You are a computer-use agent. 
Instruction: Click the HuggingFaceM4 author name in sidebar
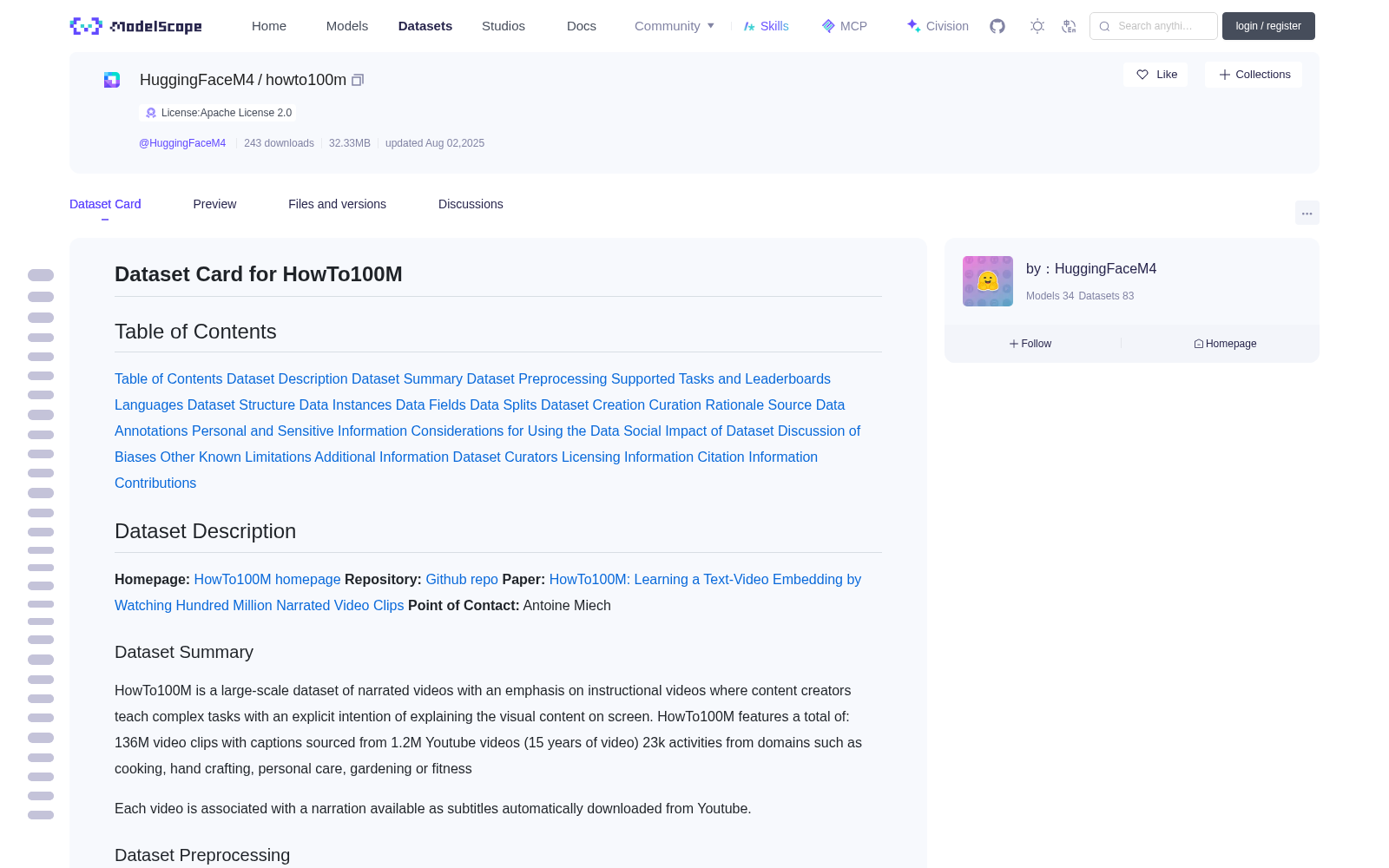(1105, 269)
